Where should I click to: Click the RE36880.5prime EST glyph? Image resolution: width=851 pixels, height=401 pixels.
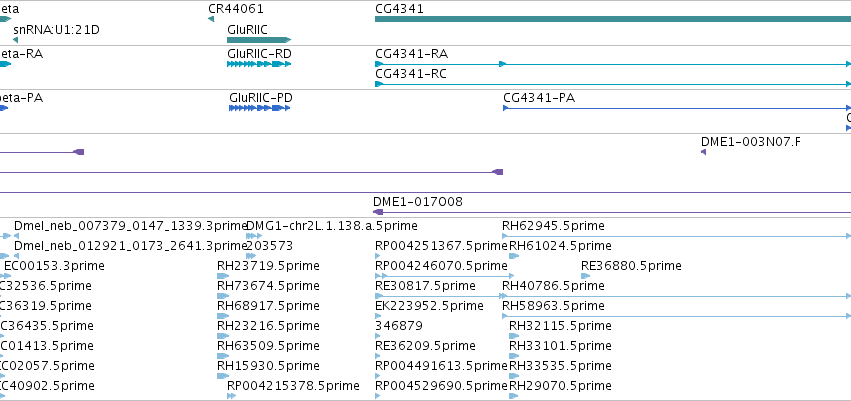(x=585, y=276)
